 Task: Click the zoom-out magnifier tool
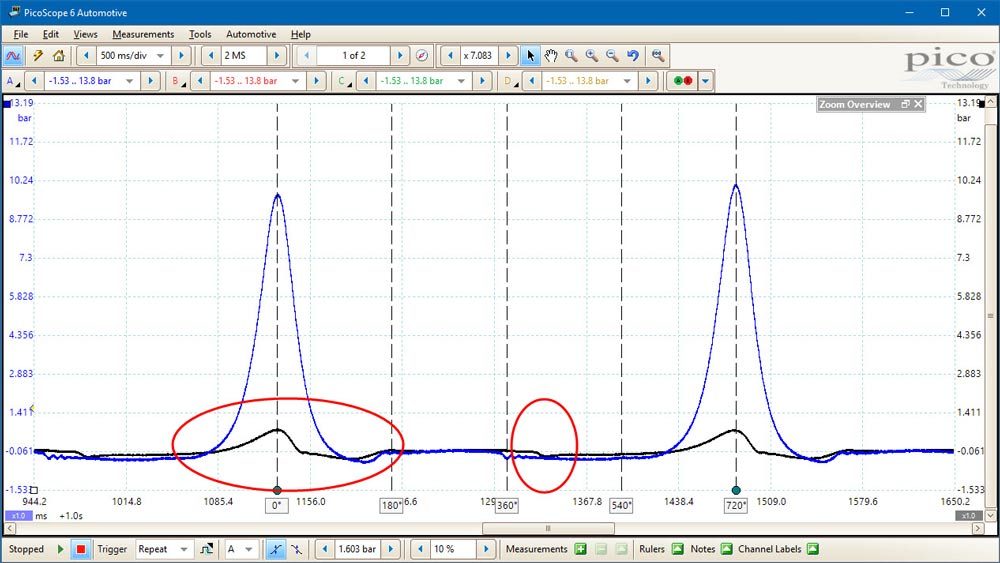coord(612,55)
